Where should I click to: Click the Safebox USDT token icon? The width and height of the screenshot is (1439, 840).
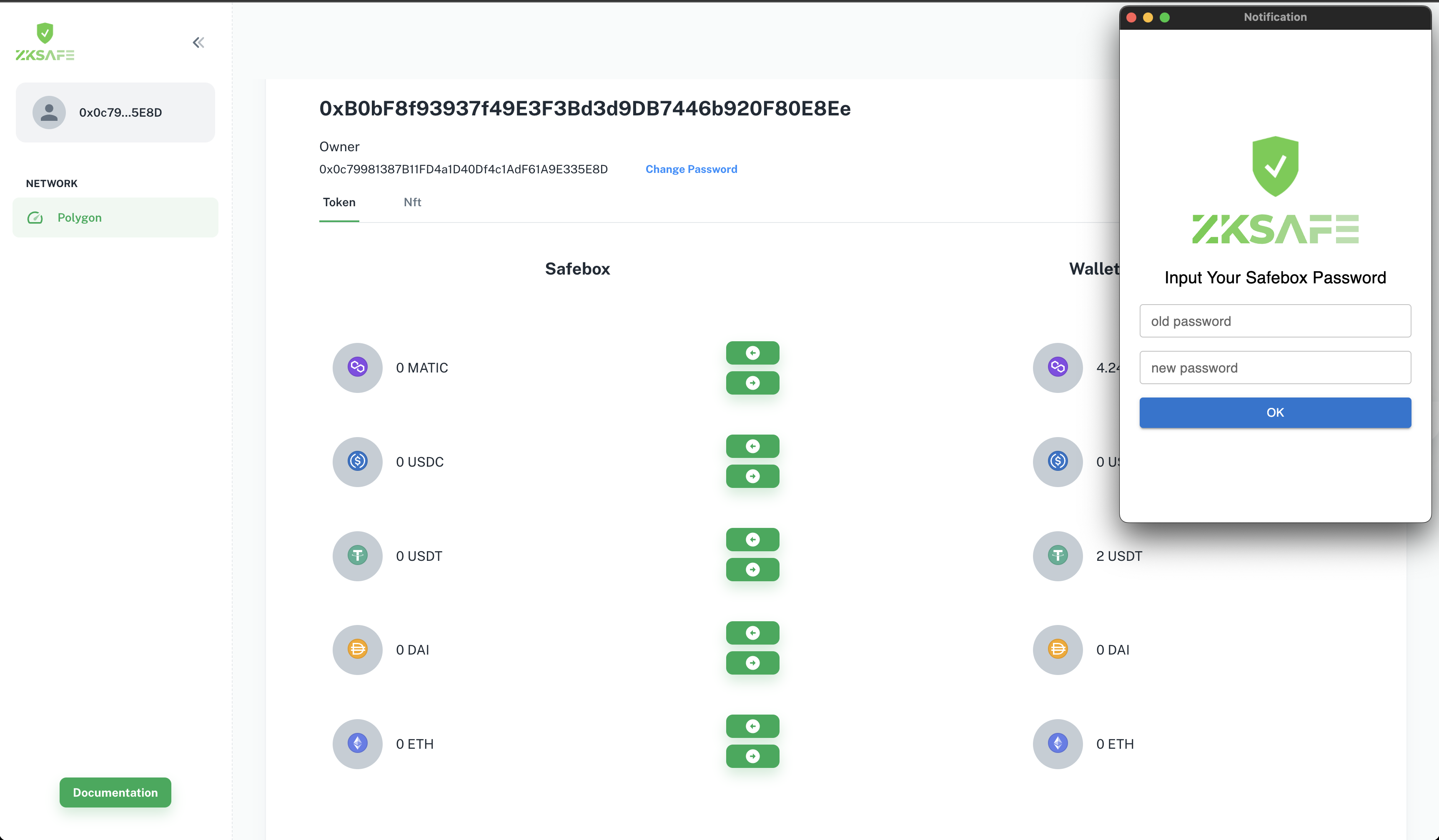point(358,556)
